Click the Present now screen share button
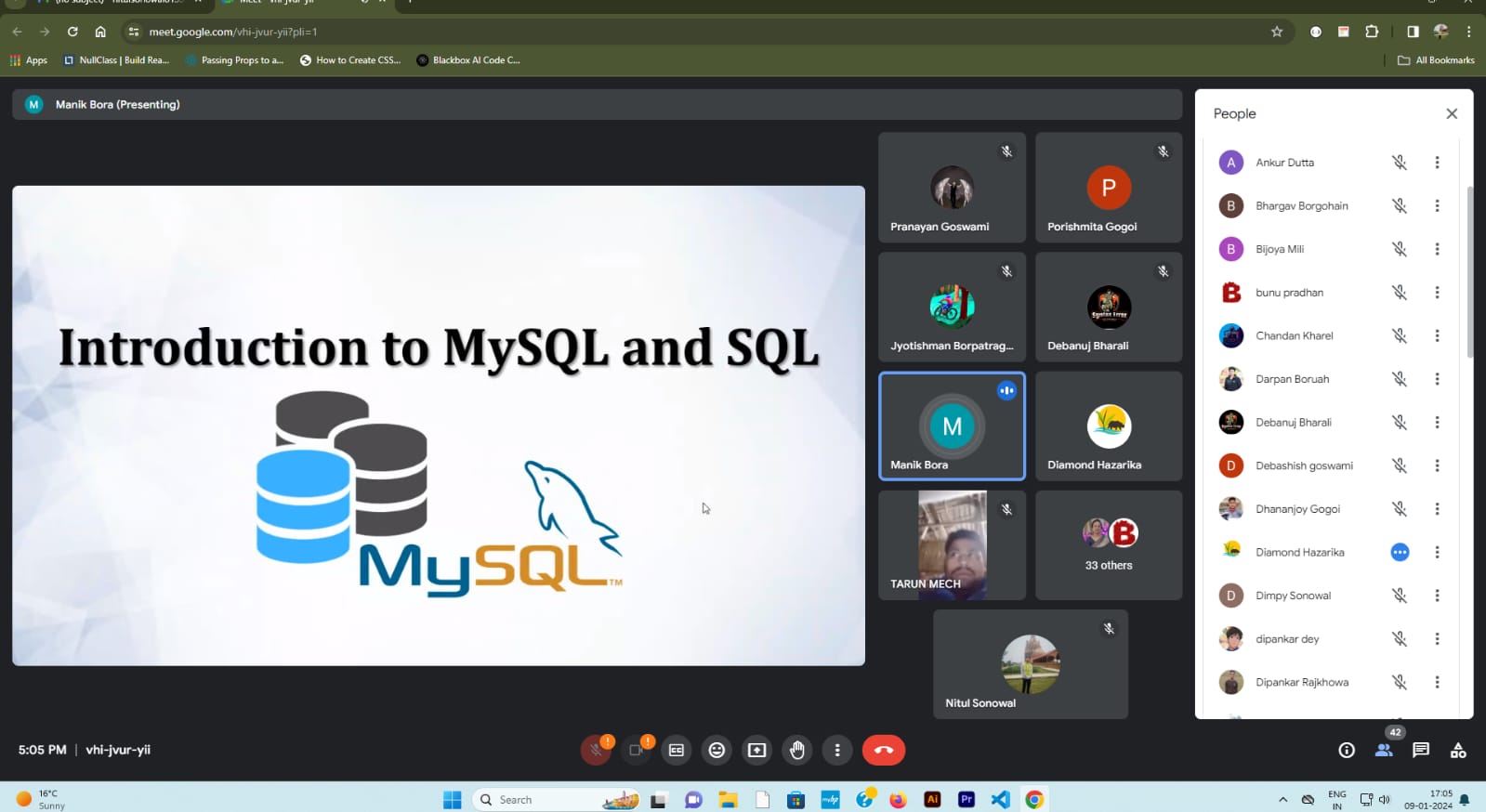This screenshot has height=812, width=1486. 757,750
